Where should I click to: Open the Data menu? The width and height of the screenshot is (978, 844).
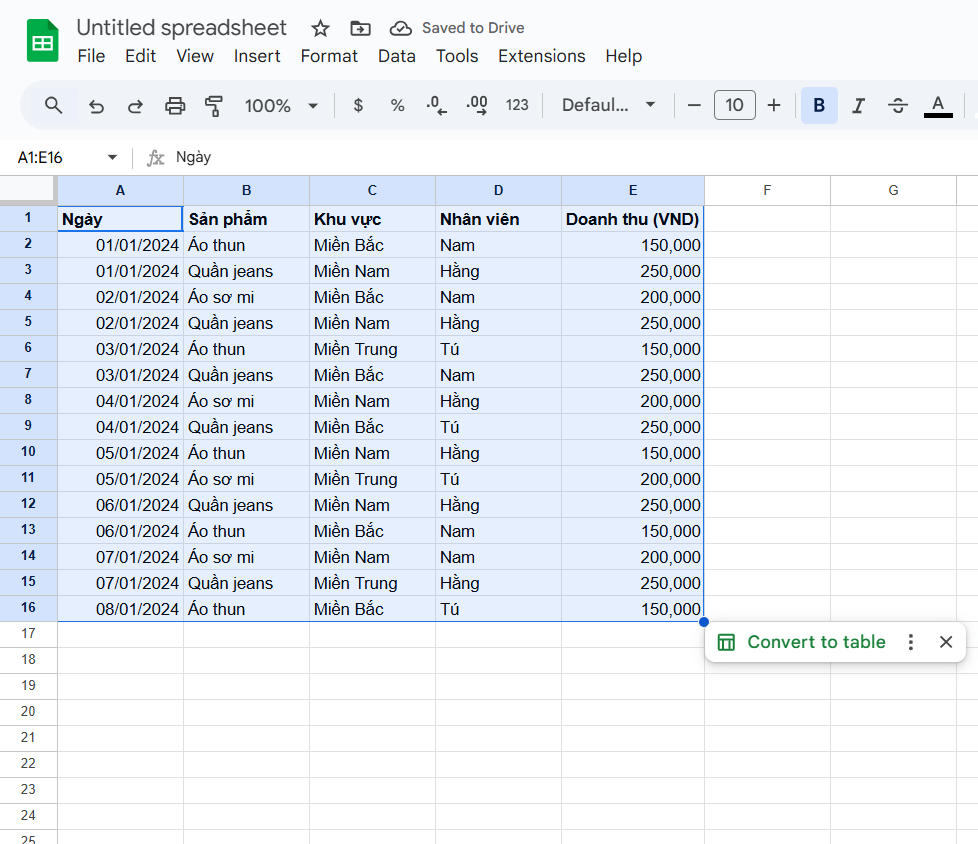(x=397, y=56)
